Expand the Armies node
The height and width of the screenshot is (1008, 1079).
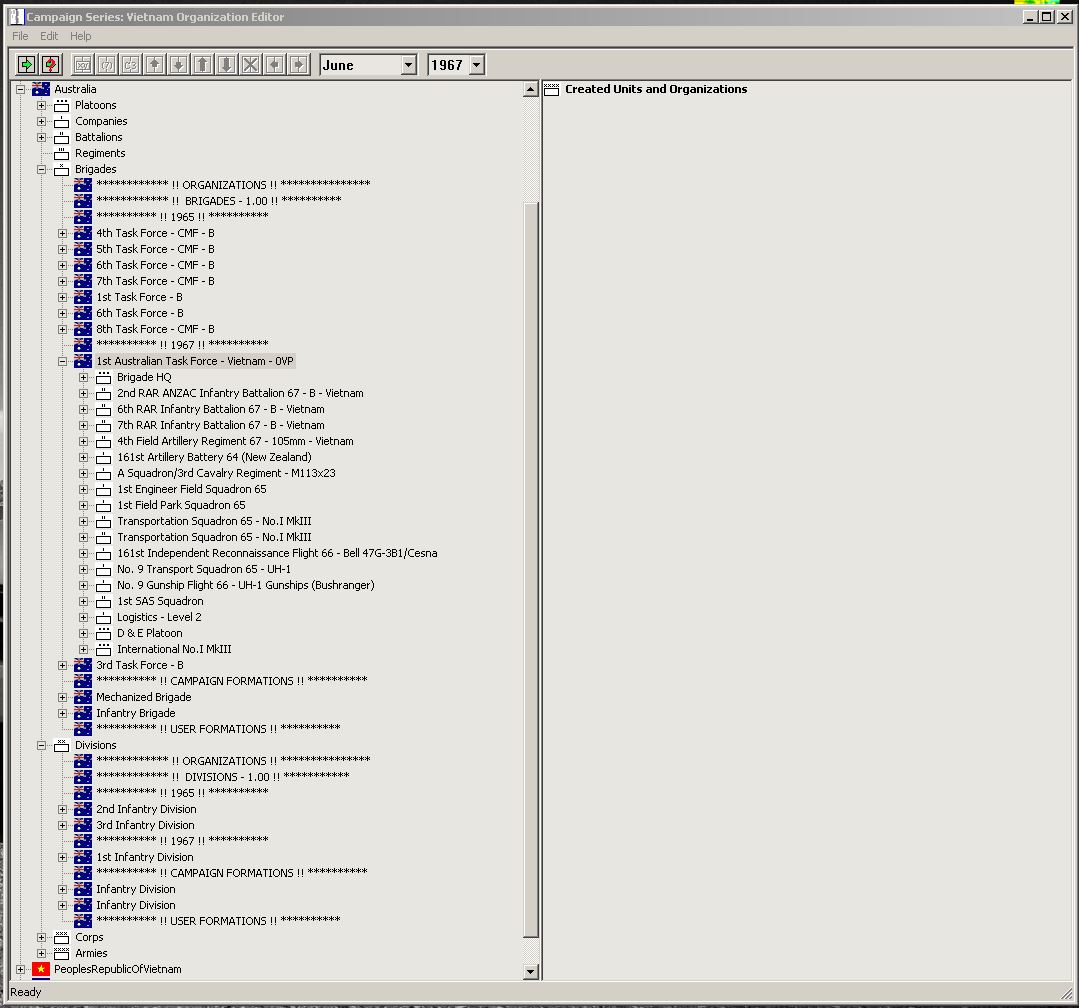(41, 953)
